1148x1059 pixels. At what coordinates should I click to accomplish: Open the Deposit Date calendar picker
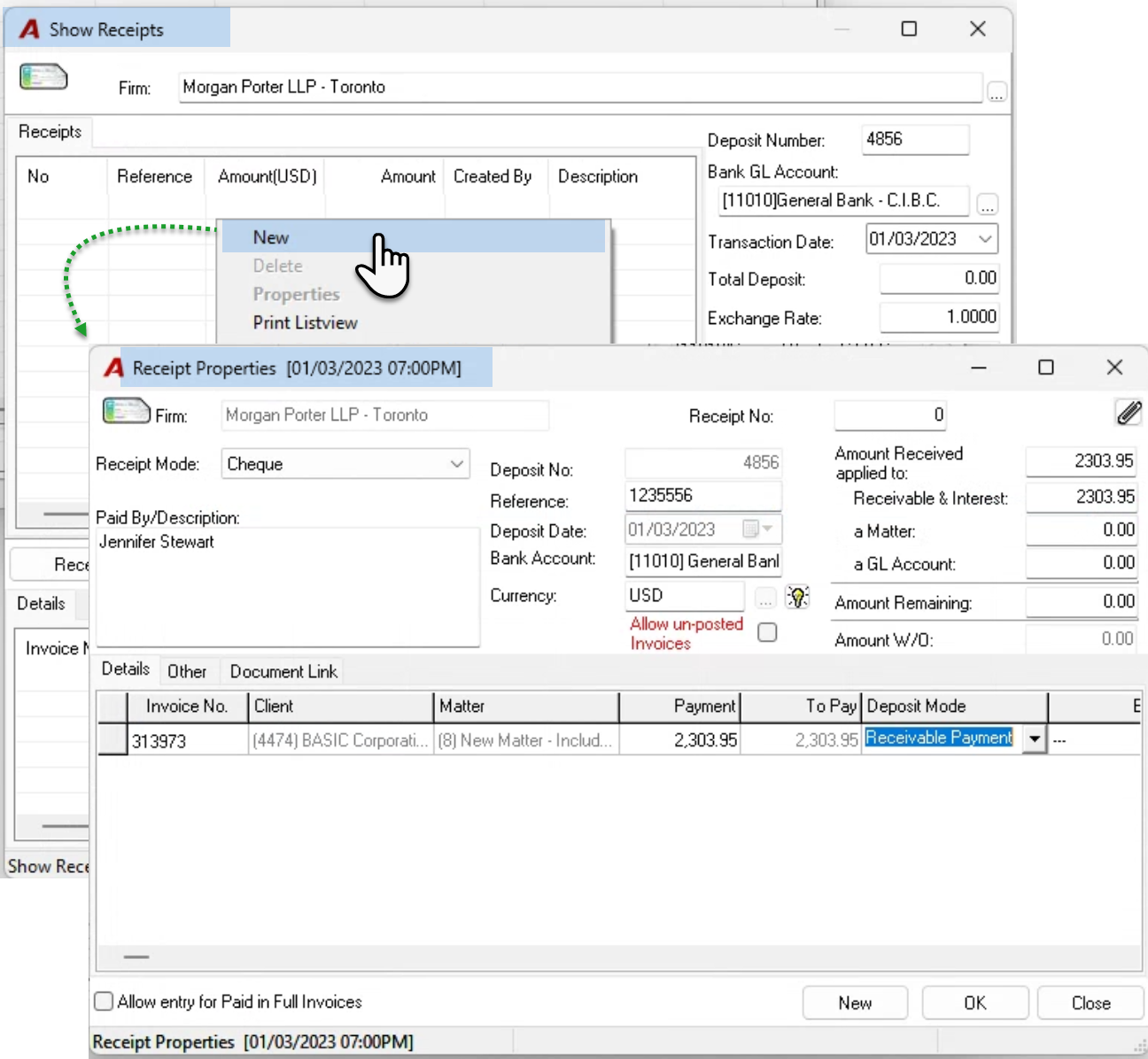click(x=760, y=529)
